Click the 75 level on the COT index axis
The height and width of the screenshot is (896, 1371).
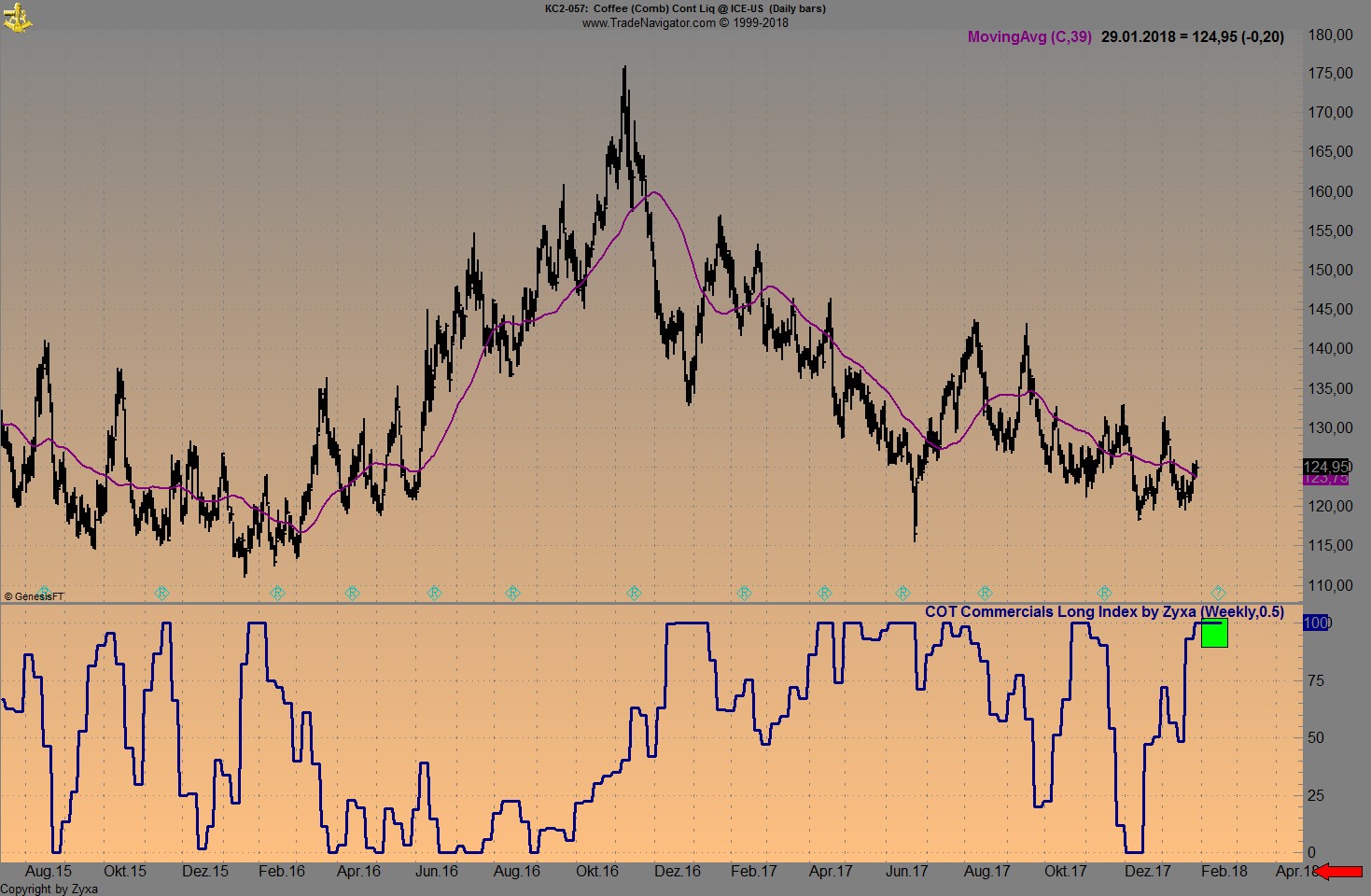[x=1316, y=681]
